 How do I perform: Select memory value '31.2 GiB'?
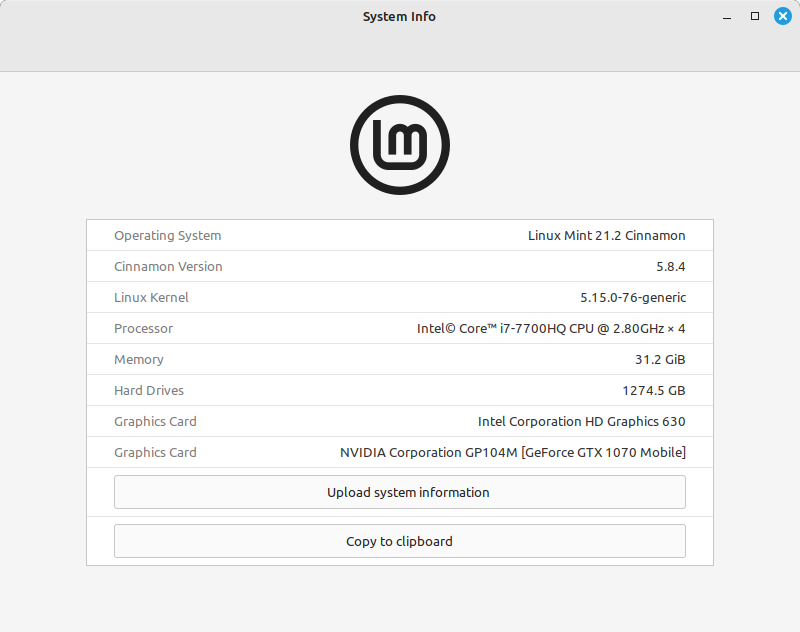click(660, 360)
